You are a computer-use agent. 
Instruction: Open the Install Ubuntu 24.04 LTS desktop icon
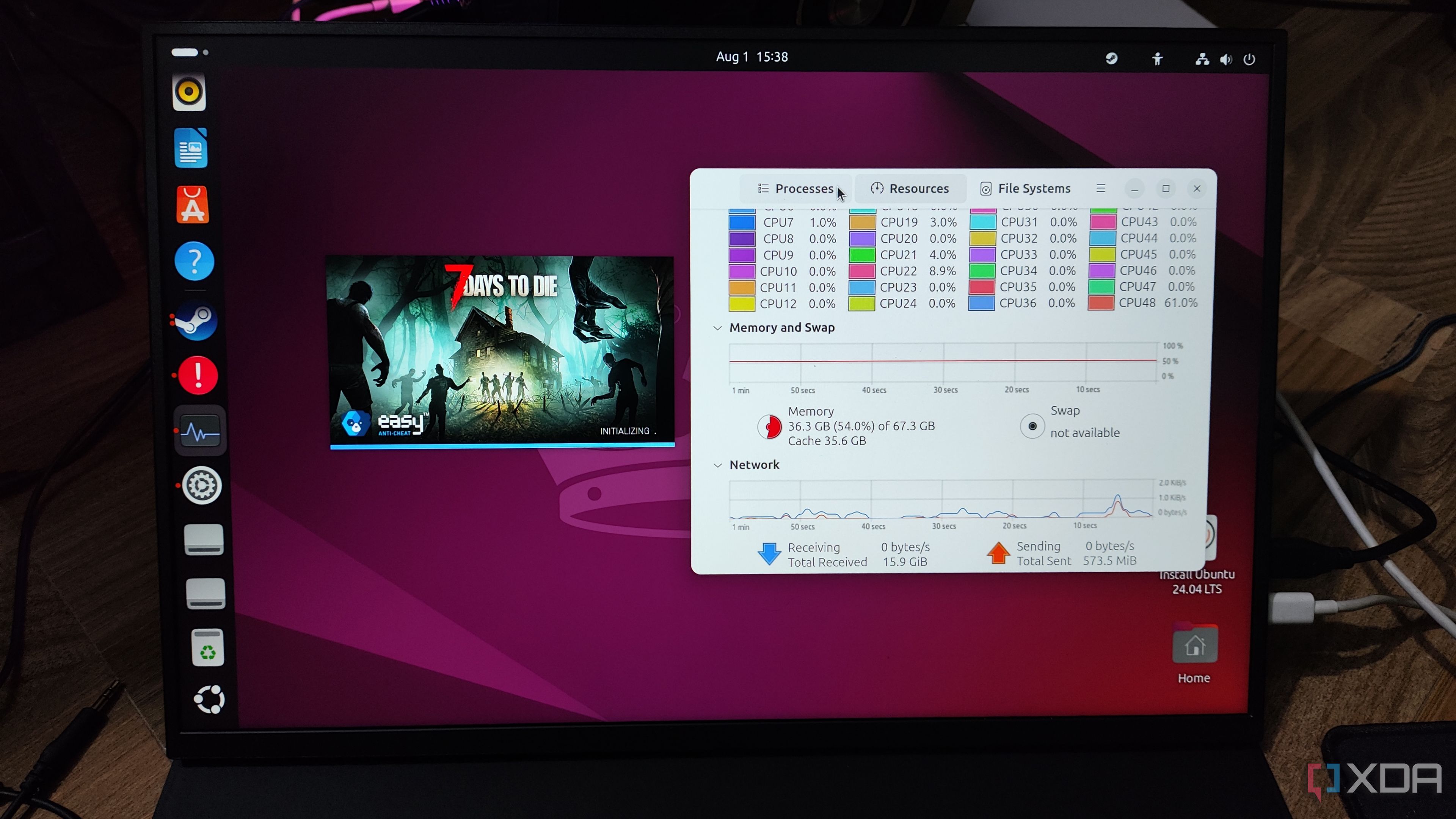(x=1197, y=582)
